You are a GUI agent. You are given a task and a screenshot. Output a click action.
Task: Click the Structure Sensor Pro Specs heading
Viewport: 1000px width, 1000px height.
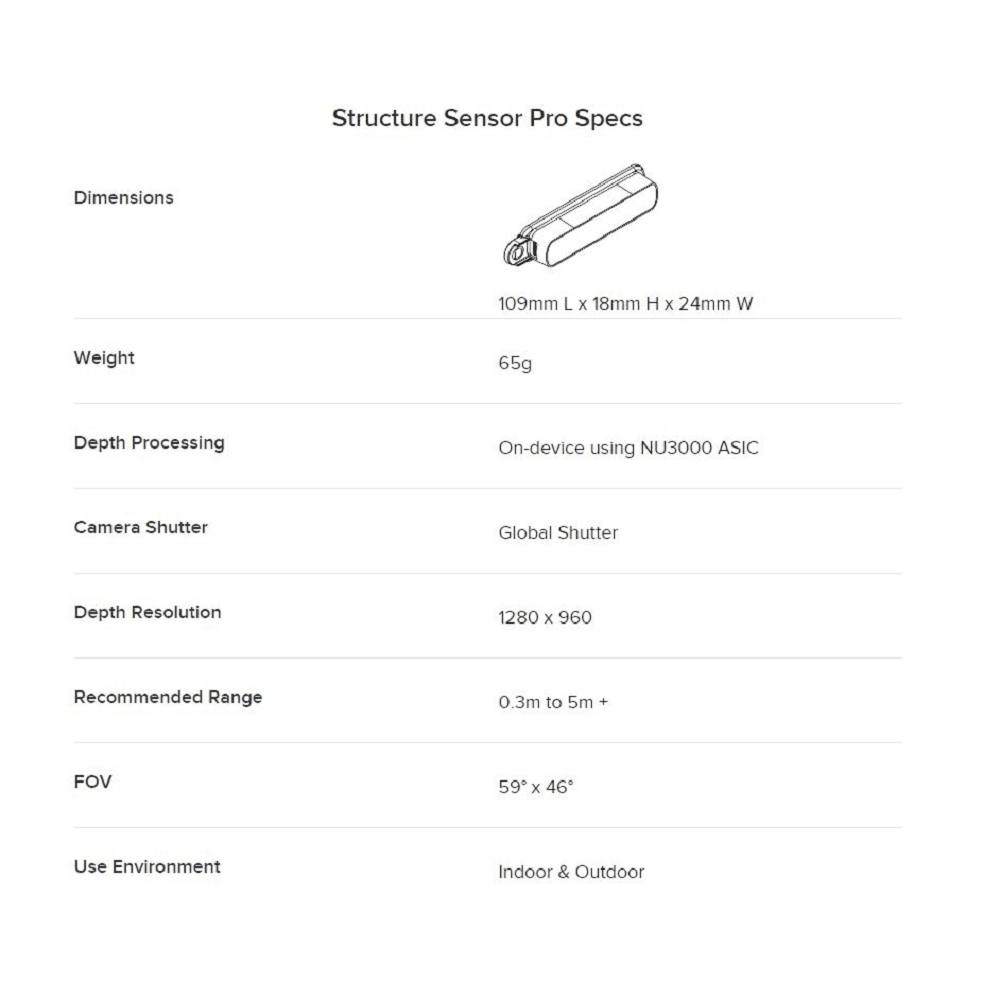click(x=486, y=118)
